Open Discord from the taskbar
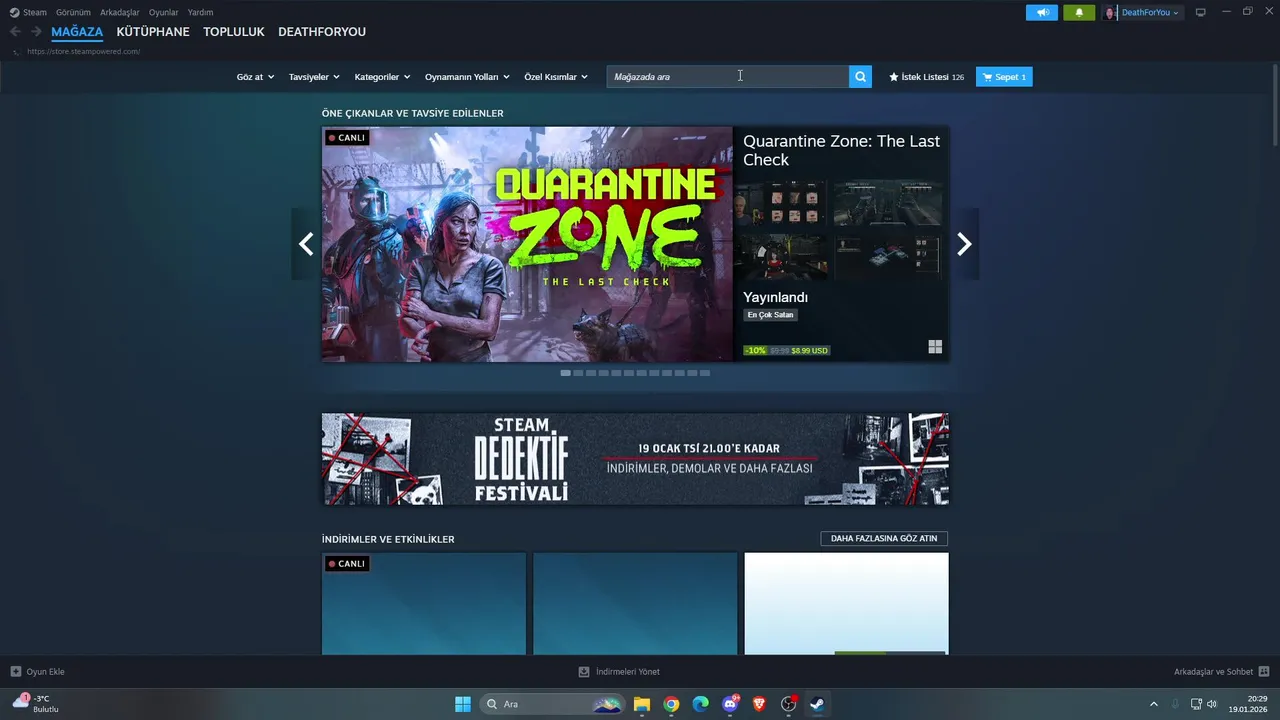Screen dimensions: 1280x720 (730, 704)
